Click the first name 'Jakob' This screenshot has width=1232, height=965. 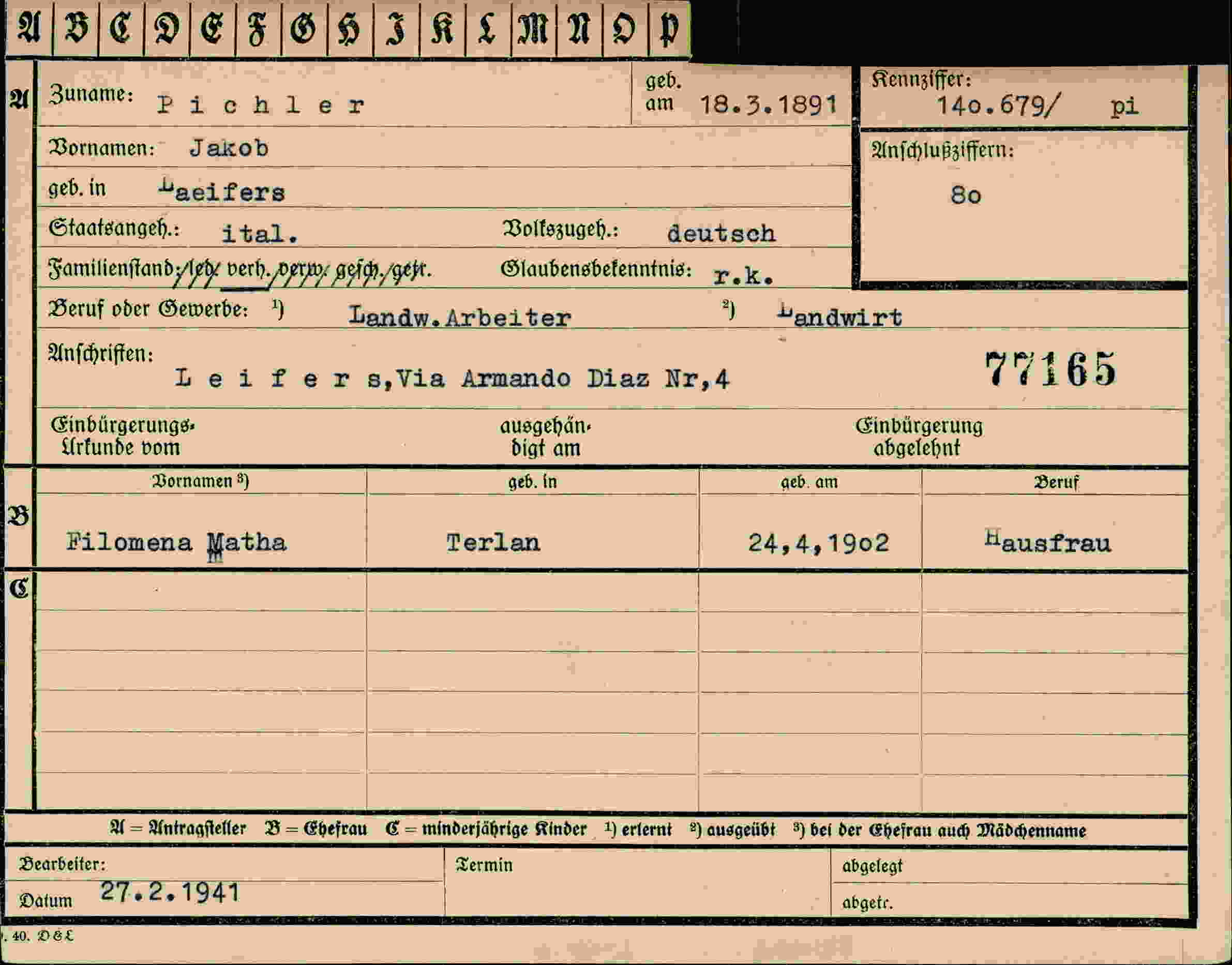coord(229,148)
